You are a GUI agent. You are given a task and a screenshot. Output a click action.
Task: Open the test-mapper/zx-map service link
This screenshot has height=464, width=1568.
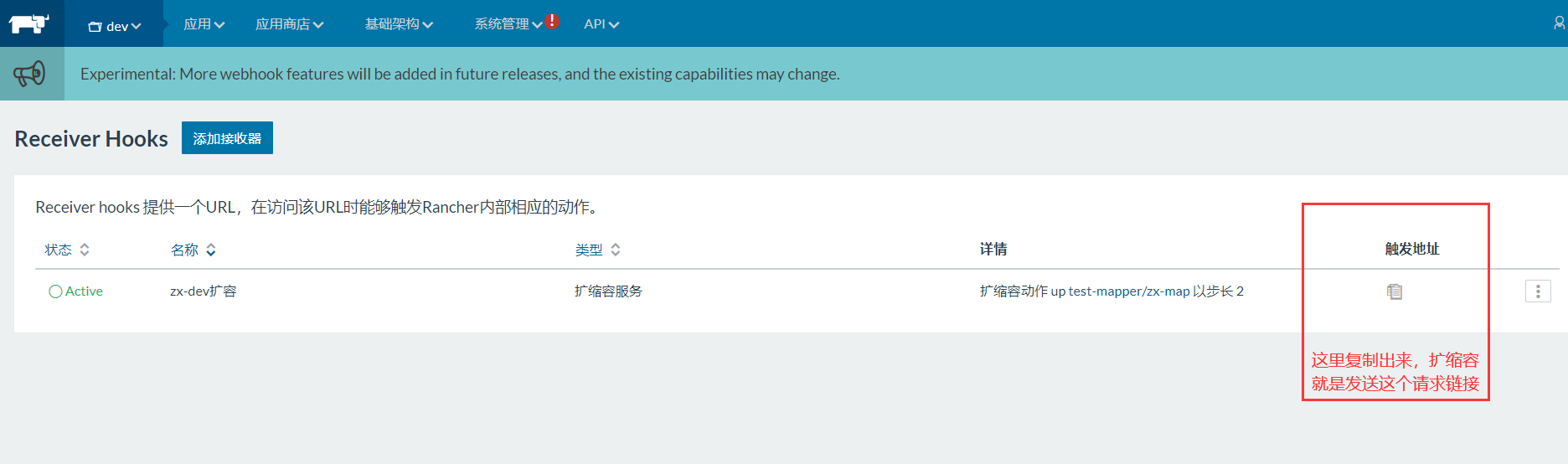click(1128, 291)
